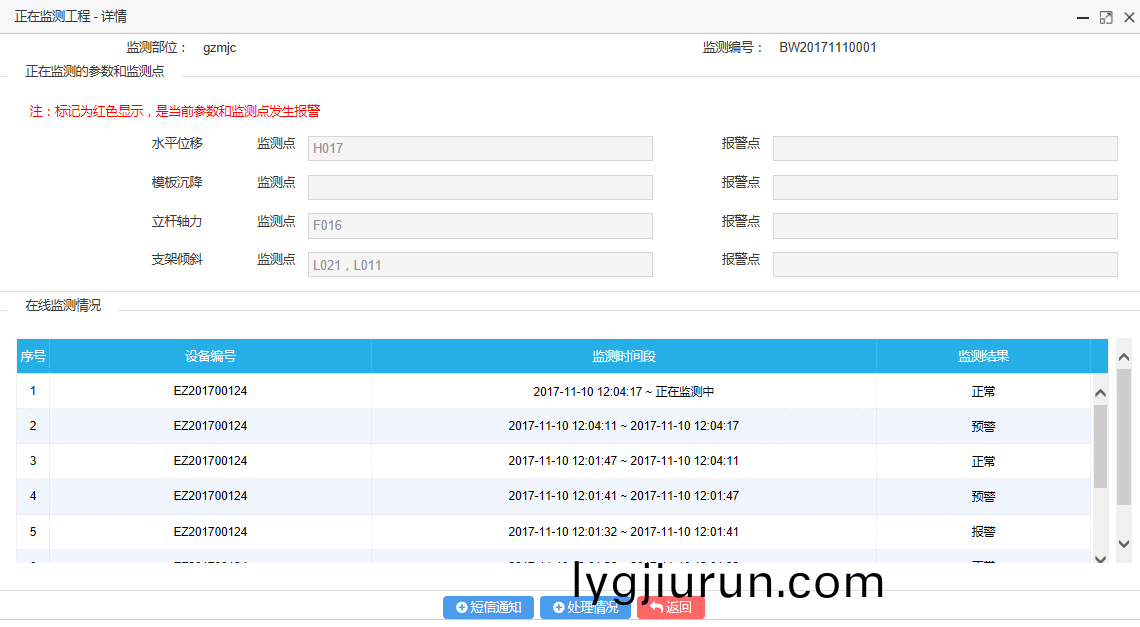Click the inner table scrollbar thumb
1140x627 pixels.
click(x=1100, y=445)
